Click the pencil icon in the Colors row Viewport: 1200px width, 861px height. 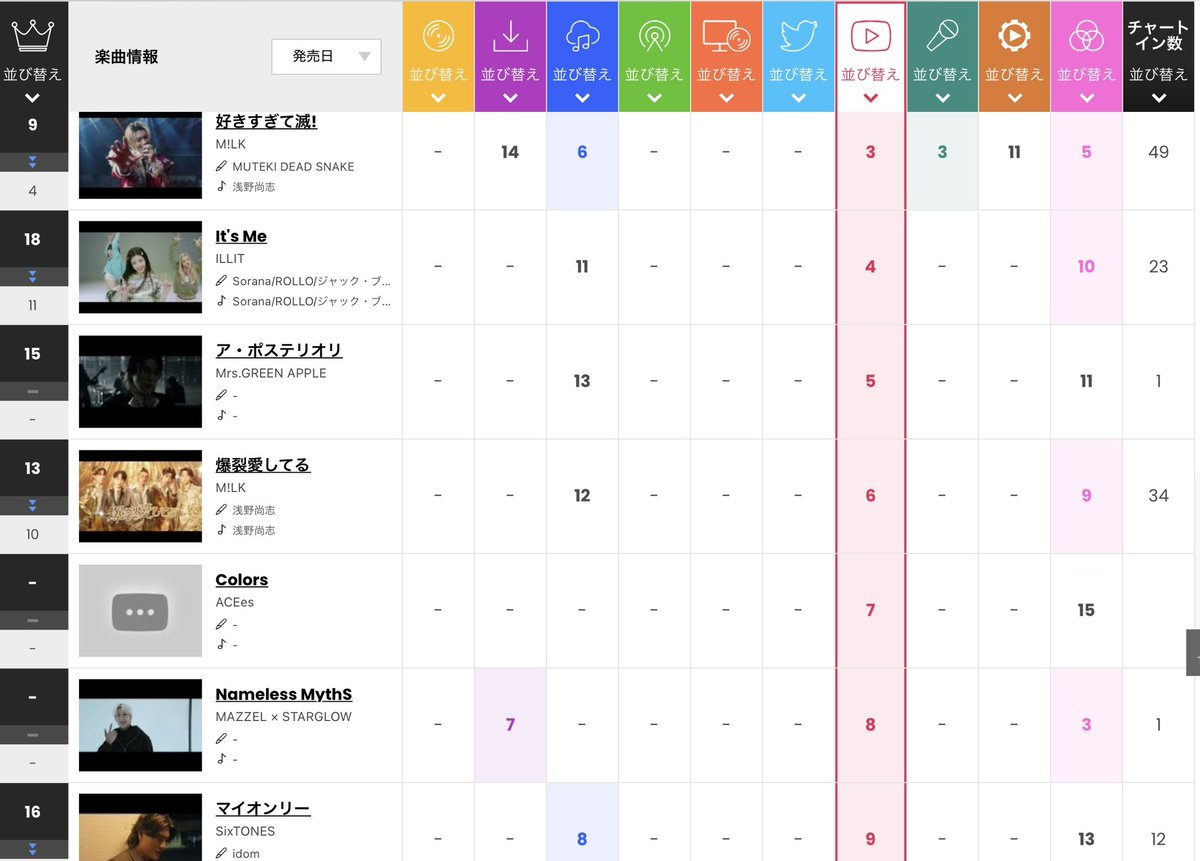[222, 624]
